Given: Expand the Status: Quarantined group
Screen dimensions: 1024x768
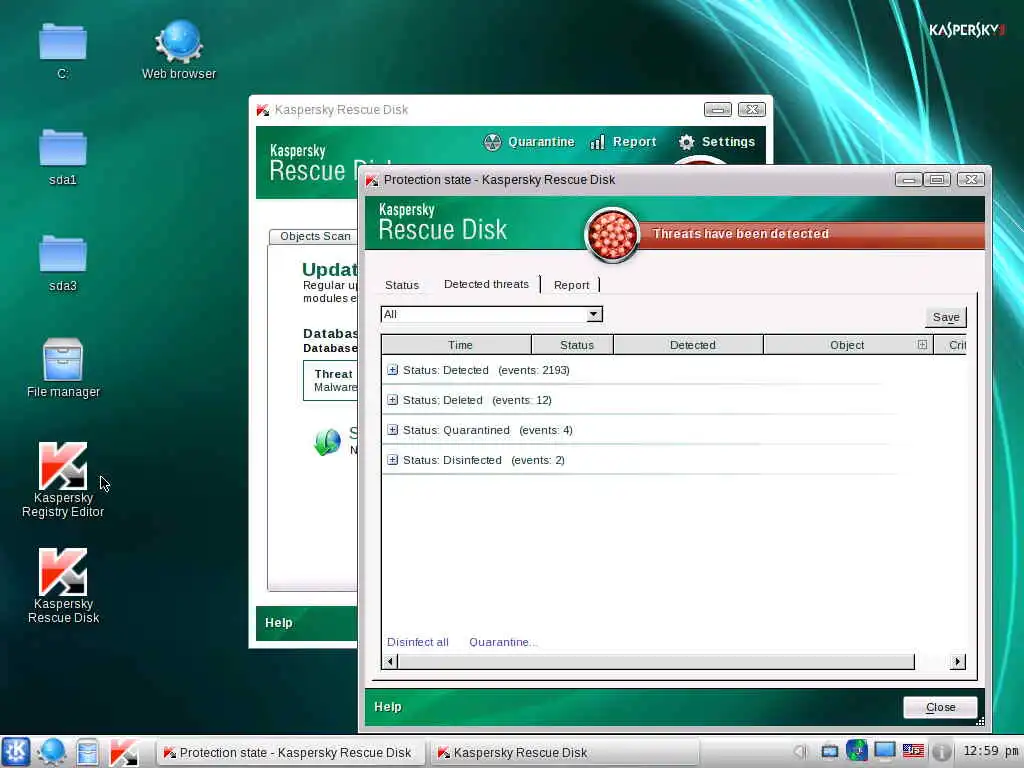Looking at the screenshot, I should pyautogui.click(x=392, y=430).
